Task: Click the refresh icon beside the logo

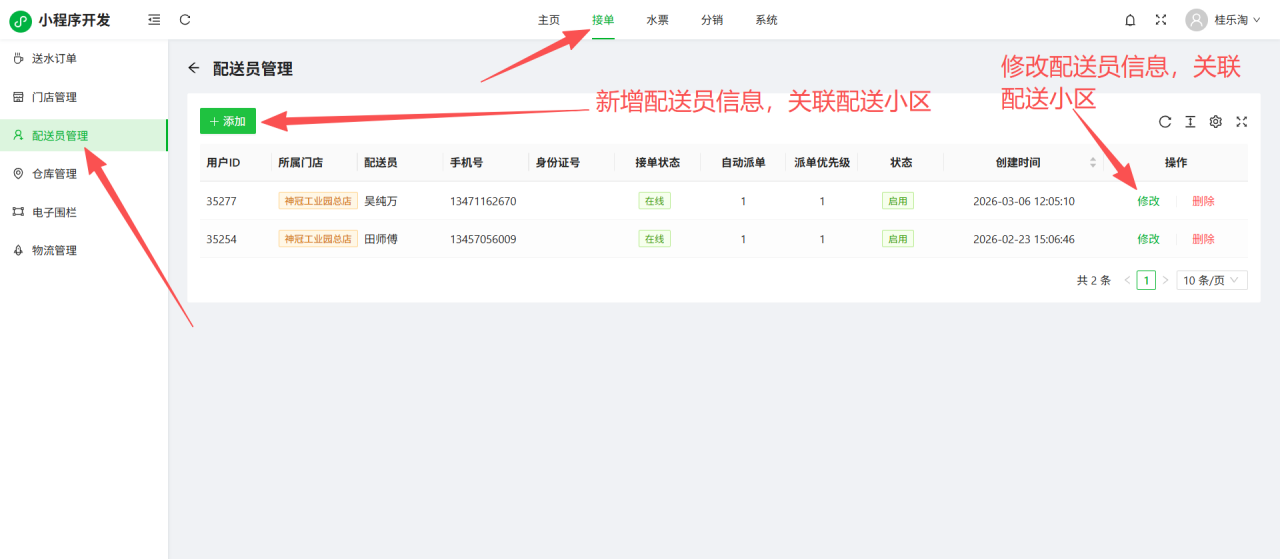Action: pyautogui.click(x=185, y=20)
